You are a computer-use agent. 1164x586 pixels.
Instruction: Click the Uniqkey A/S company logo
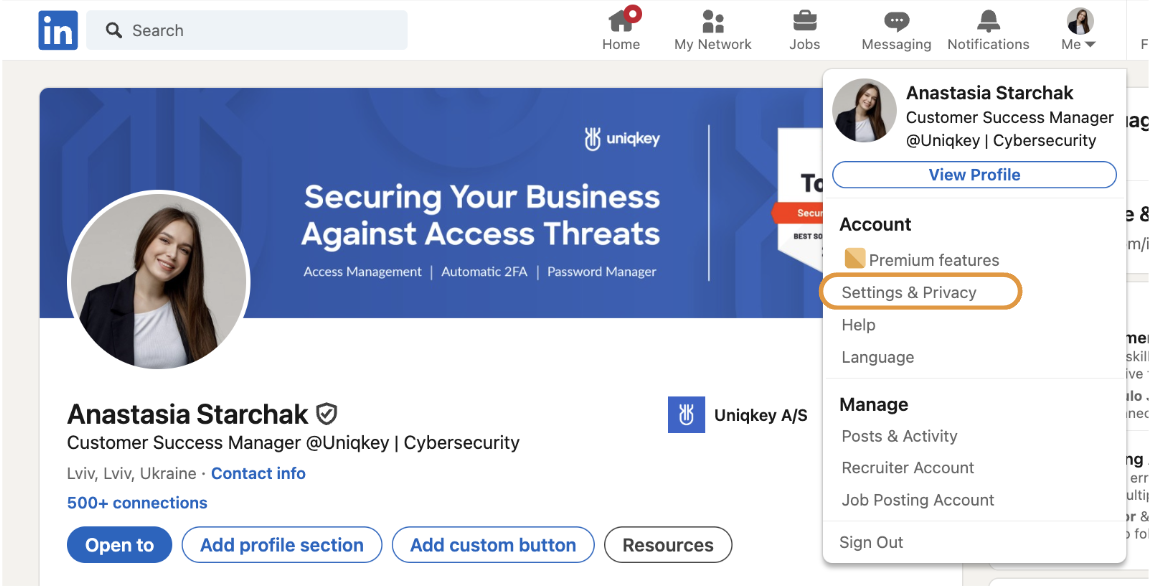click(x=686, y=414)
